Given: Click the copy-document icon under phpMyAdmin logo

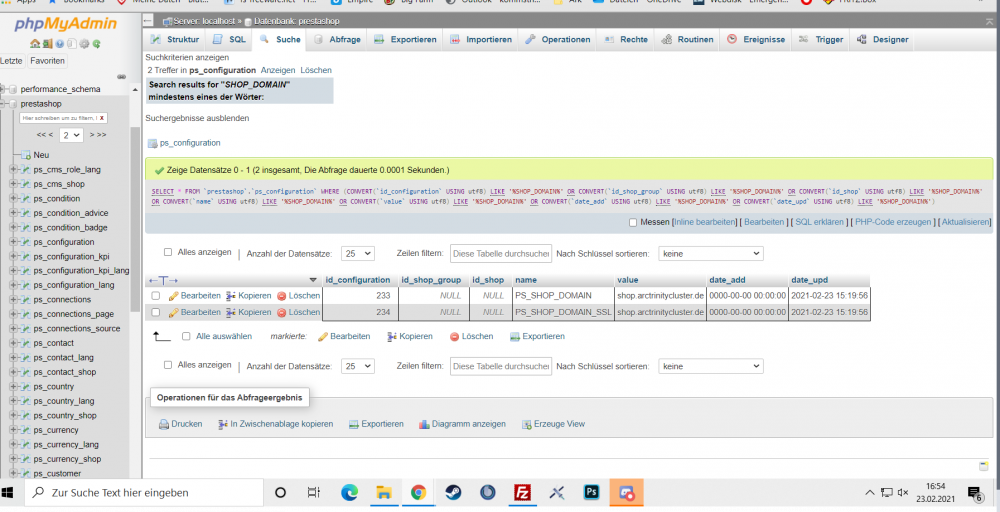Looking at the screenshot, I should (x=71, y=44).
